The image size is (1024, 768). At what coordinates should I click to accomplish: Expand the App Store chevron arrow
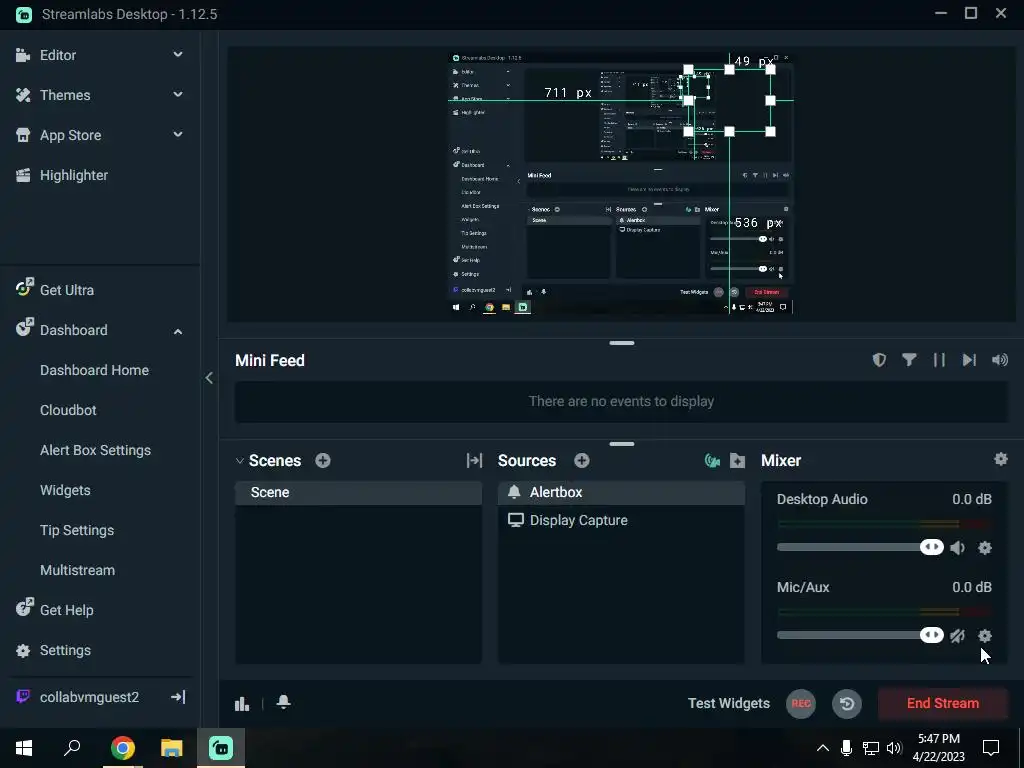tap(178, 135)
